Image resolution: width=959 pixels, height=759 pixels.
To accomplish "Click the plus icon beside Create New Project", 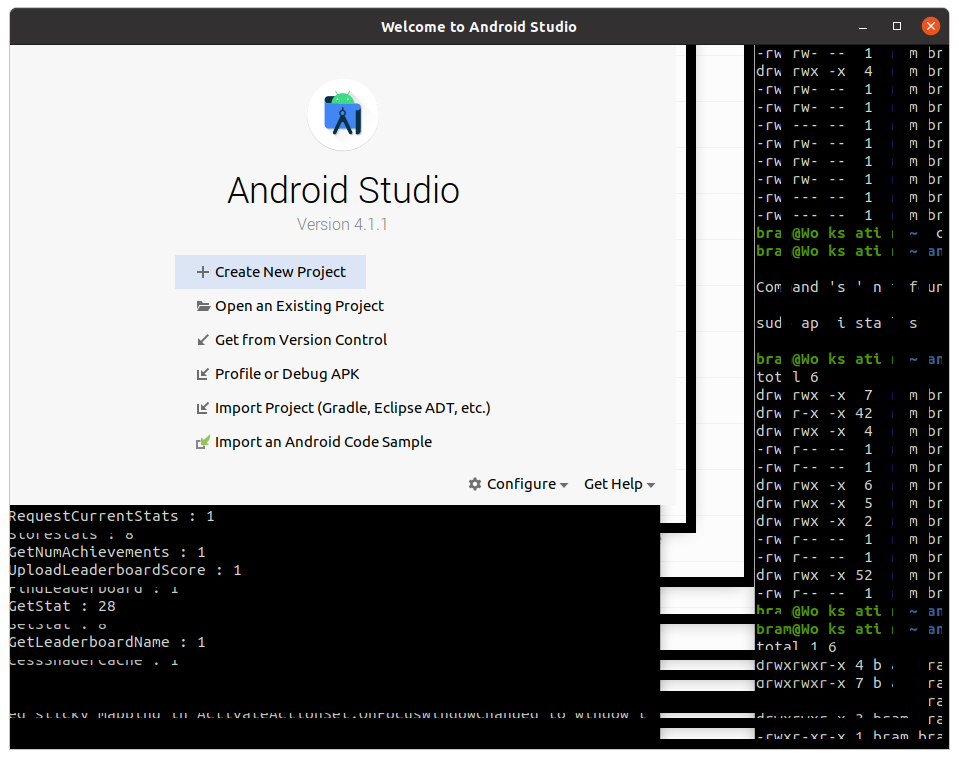I will [x=202, y=272].
